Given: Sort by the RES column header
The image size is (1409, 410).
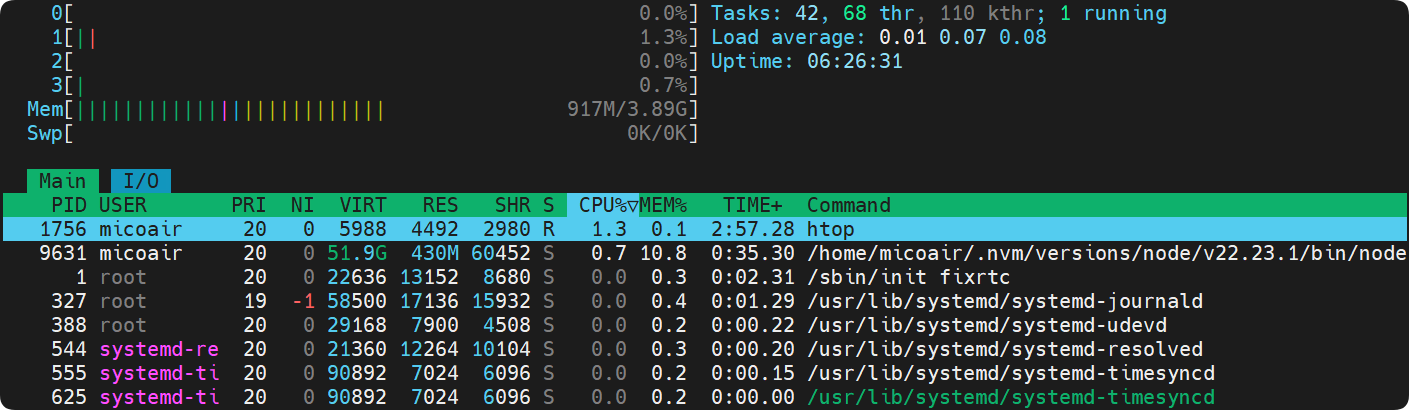Looking at the screenshot, I should (439, 205).
